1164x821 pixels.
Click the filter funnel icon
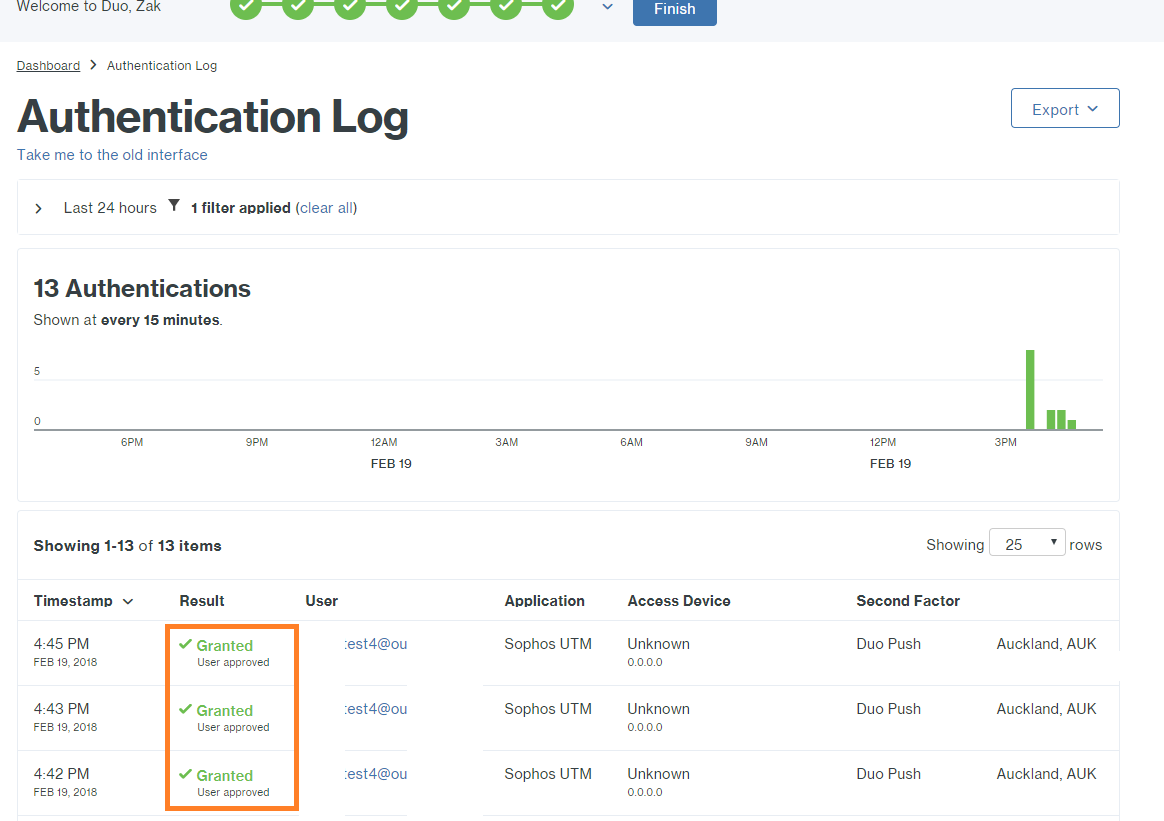click(174, 206)
